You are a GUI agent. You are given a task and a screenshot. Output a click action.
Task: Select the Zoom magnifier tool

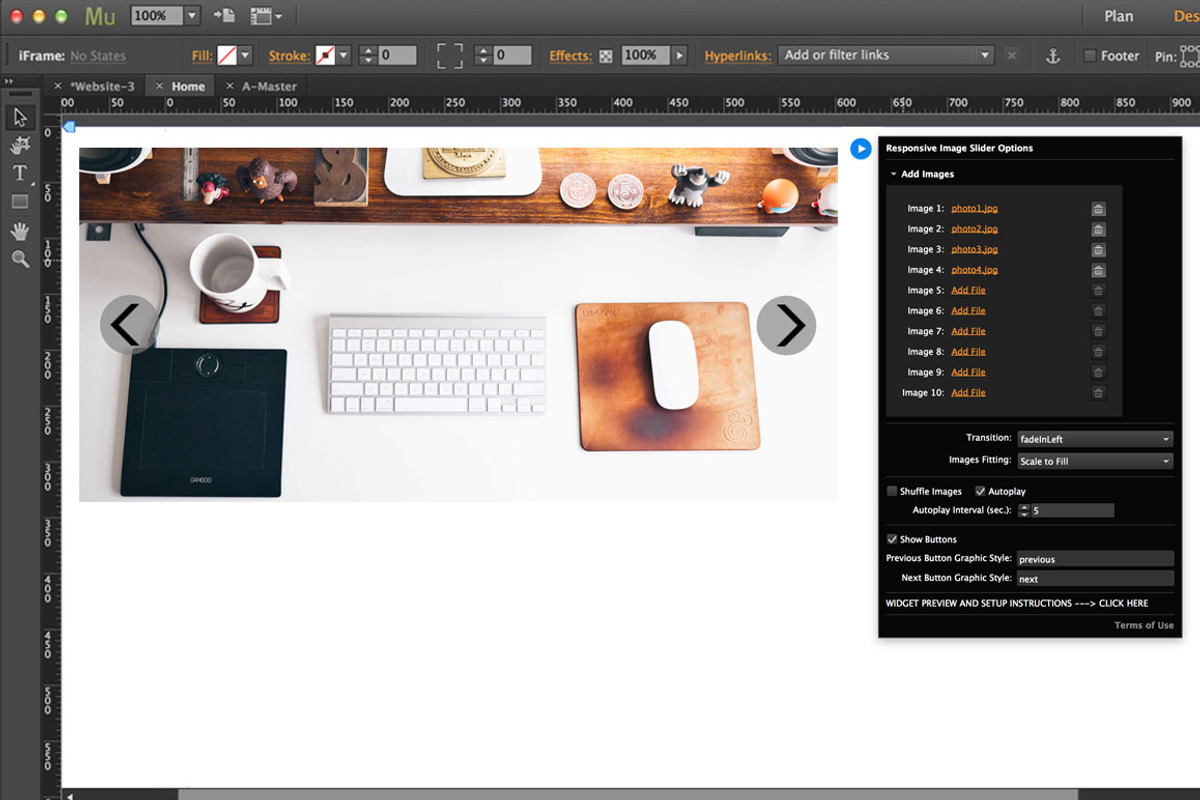pyautogui.click(x=20, y=259)
